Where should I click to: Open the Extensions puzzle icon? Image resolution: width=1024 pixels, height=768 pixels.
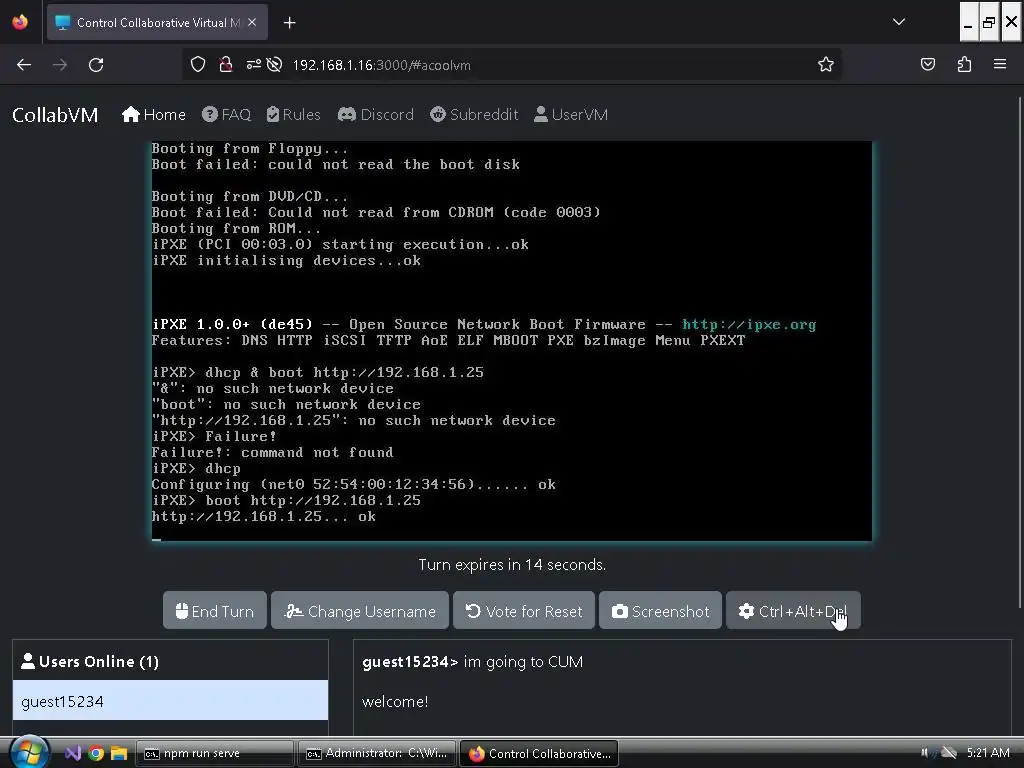964,65
